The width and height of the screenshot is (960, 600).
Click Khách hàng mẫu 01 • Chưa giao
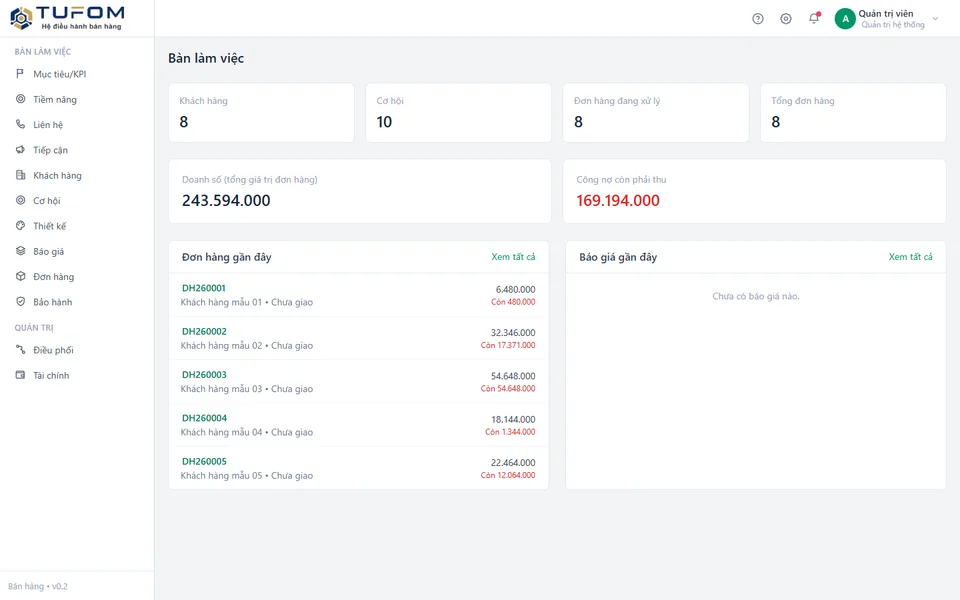(247, 302)
